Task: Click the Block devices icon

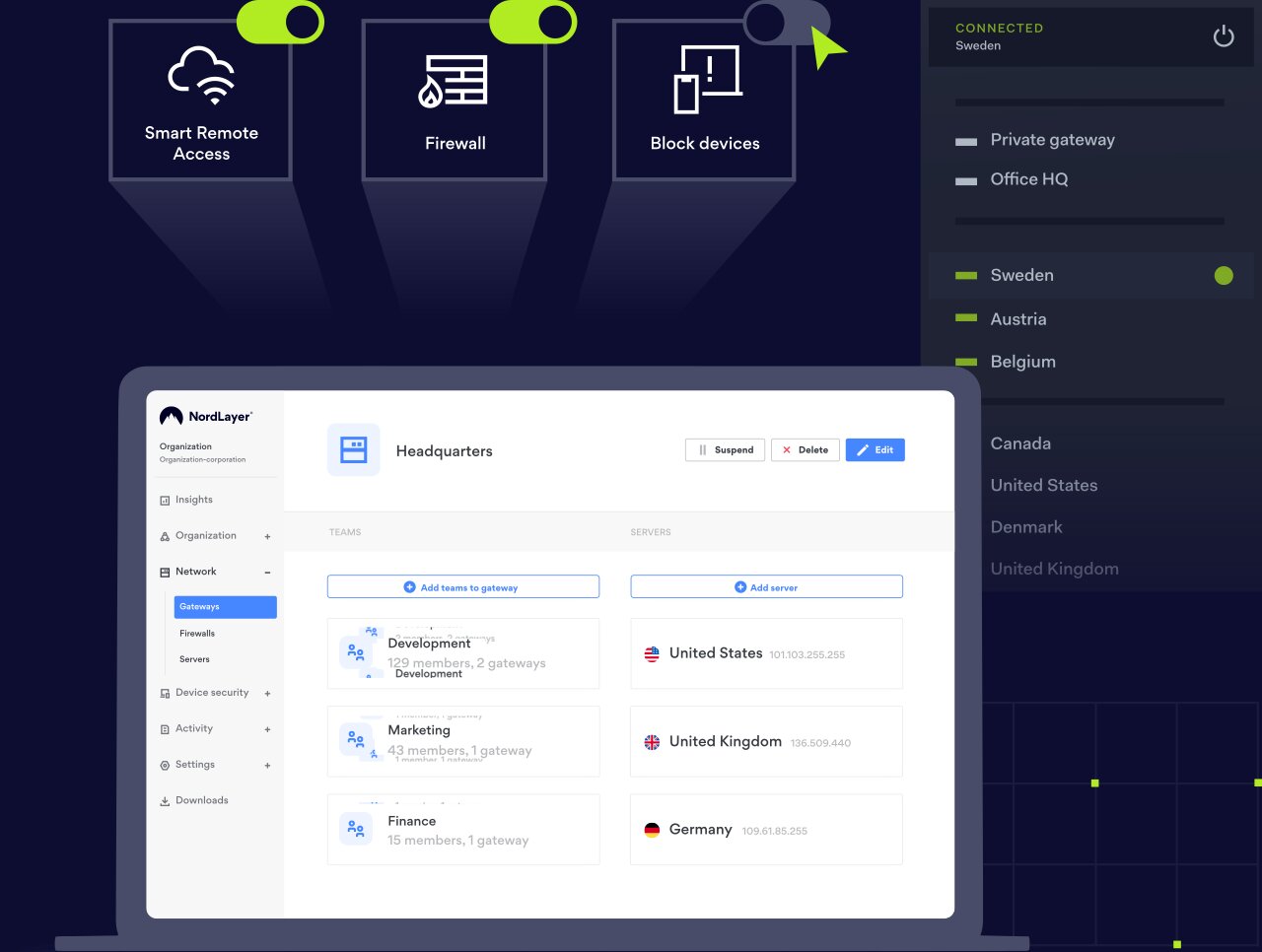Action: 708,79
